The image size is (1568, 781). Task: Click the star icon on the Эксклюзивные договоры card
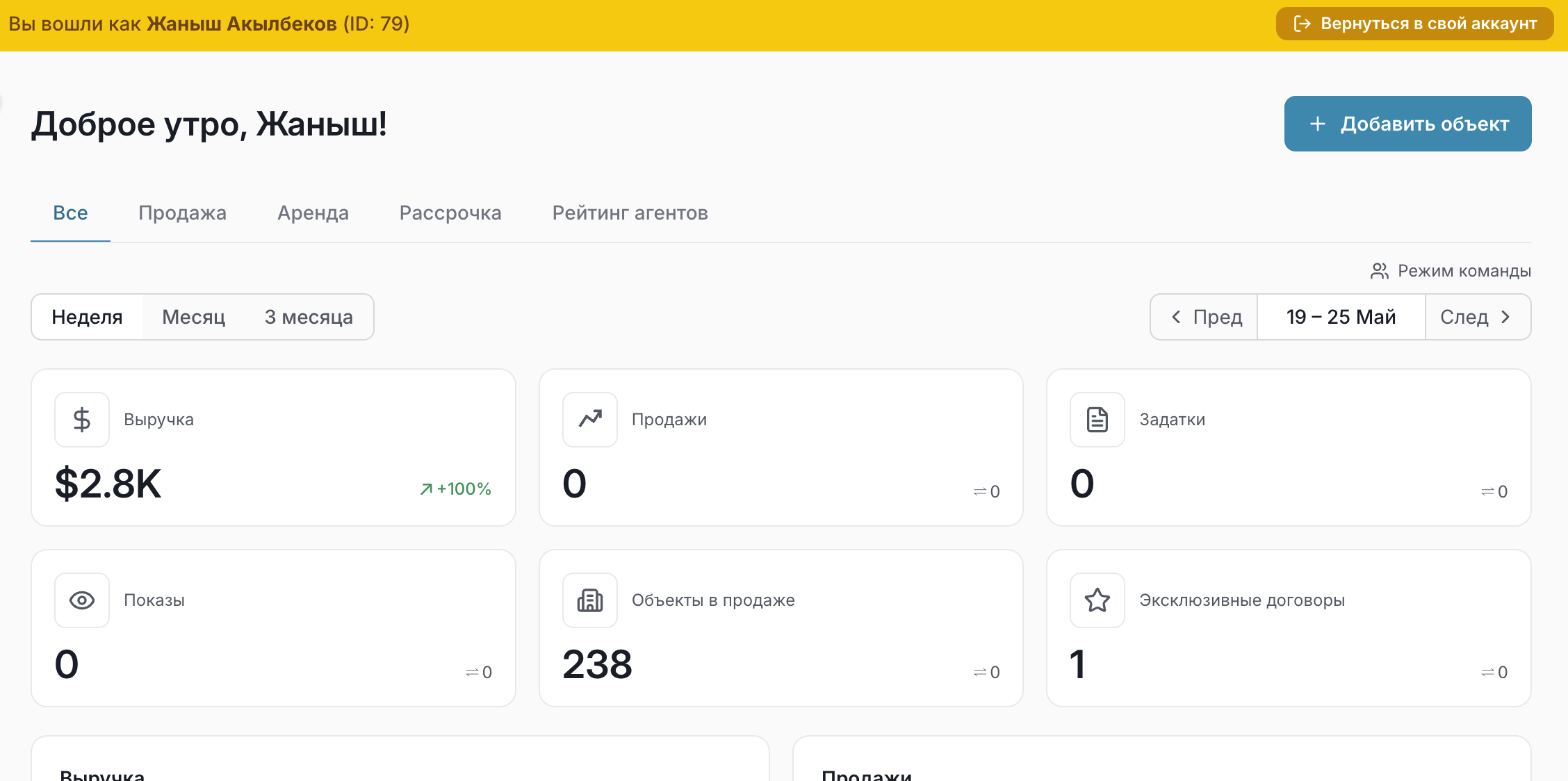pyautogui.click(x=1097, y=600)
